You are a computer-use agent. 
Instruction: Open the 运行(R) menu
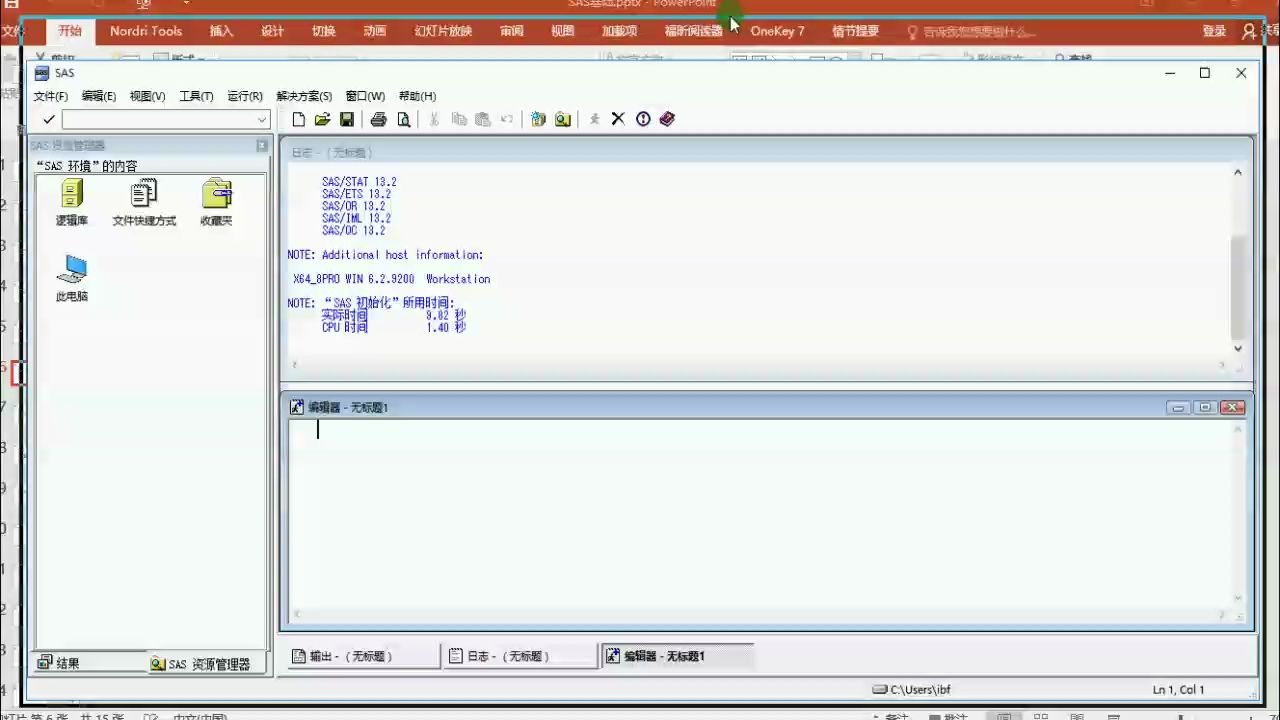(x=245, y=96)
